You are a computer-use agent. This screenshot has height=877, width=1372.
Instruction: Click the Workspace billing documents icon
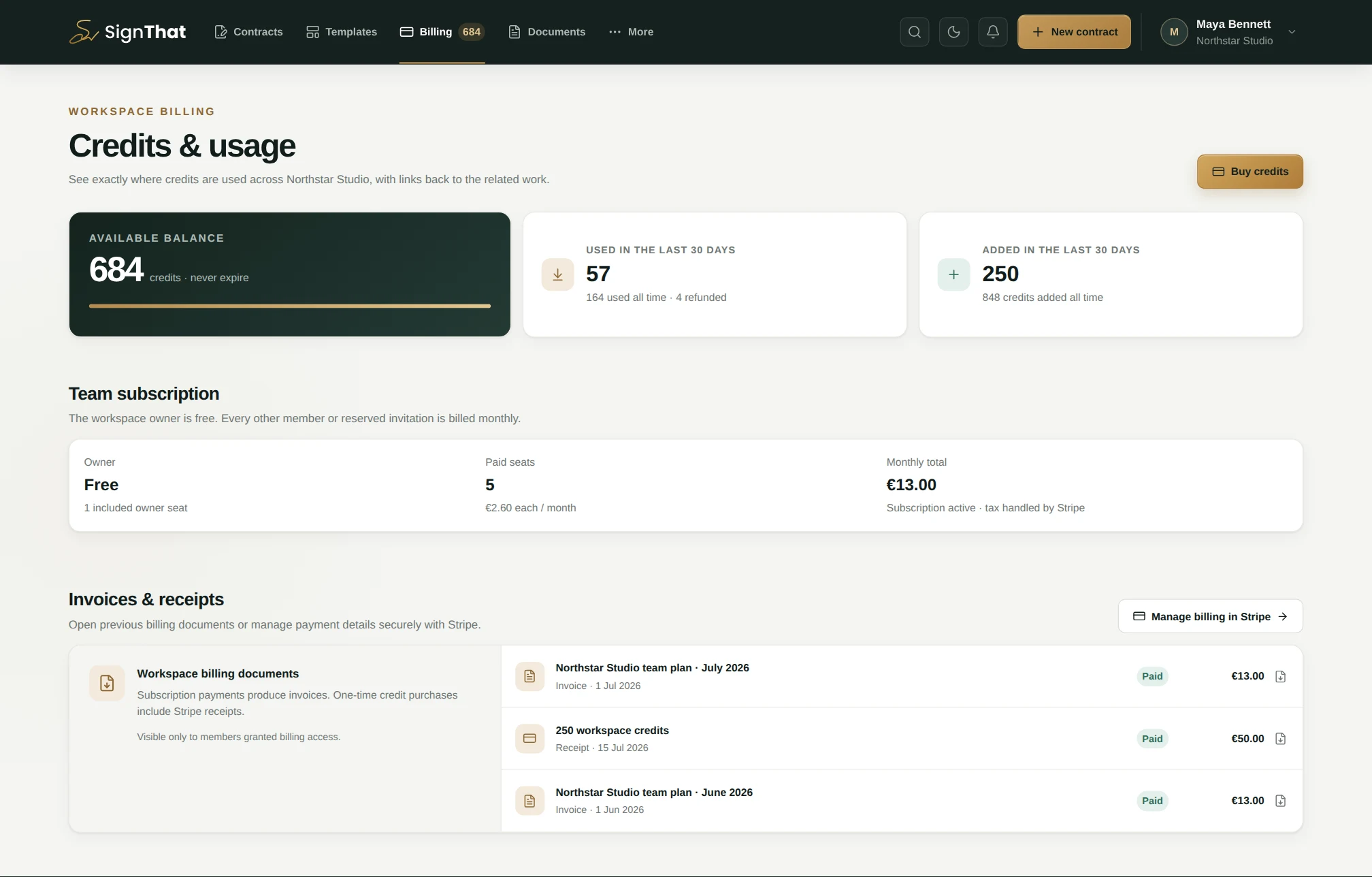click(107, 683)
